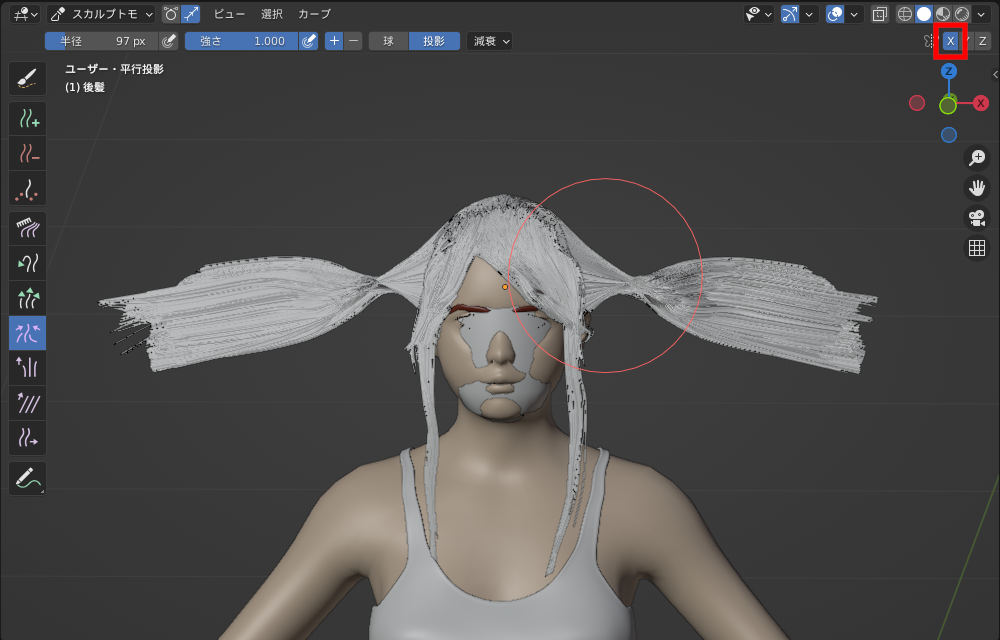Select the Slide curves tool

[27, 438]
